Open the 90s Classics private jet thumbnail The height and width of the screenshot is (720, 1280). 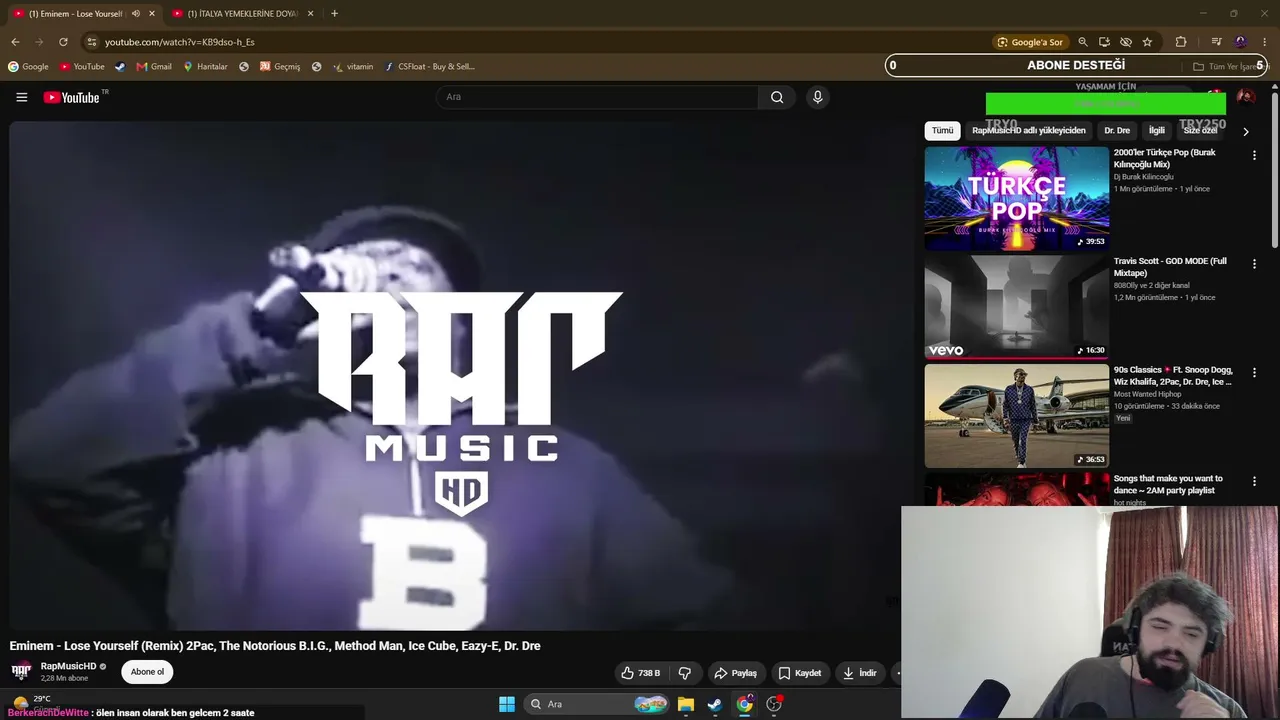[x=1016, y=416]
